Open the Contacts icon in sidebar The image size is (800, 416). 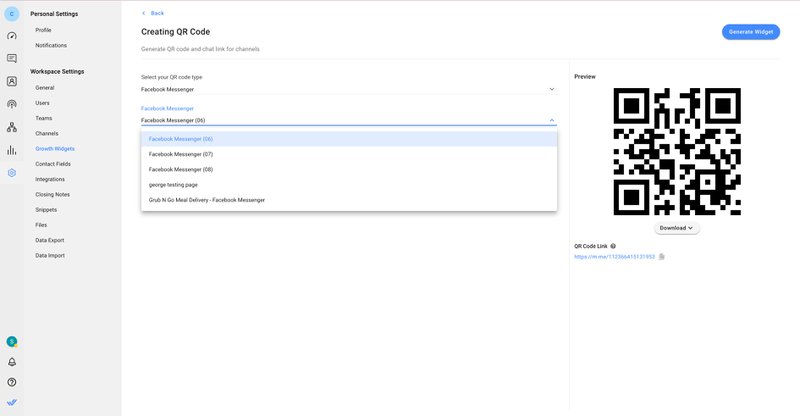click(x=12, y=81)
